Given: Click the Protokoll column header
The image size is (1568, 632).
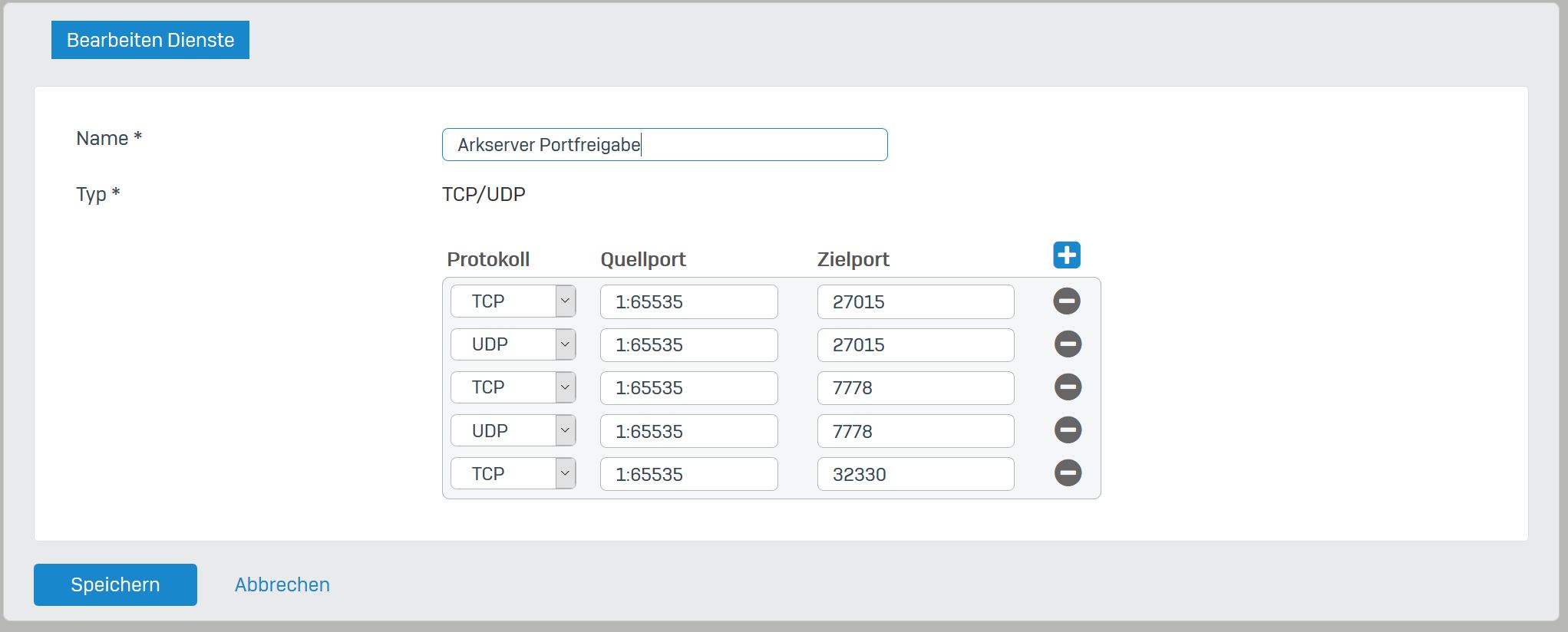Looking at the screenshot, I should pyautogui.click(x=488, y=259).
